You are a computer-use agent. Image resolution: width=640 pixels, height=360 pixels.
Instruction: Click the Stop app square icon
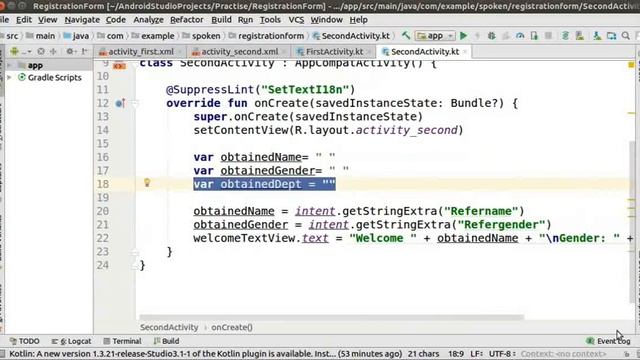point(548,36)
